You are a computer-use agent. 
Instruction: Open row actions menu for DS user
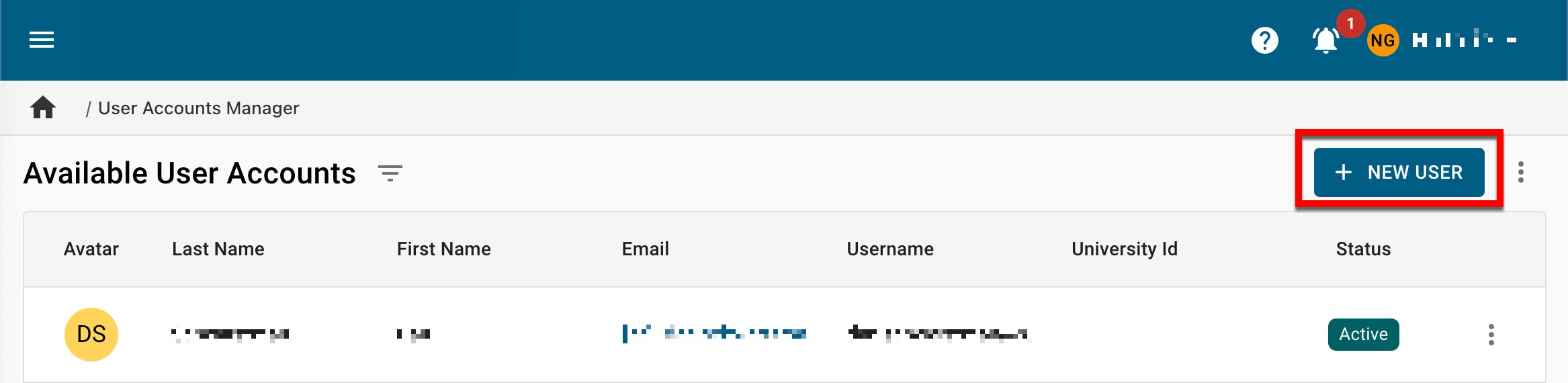(1491, 335)
